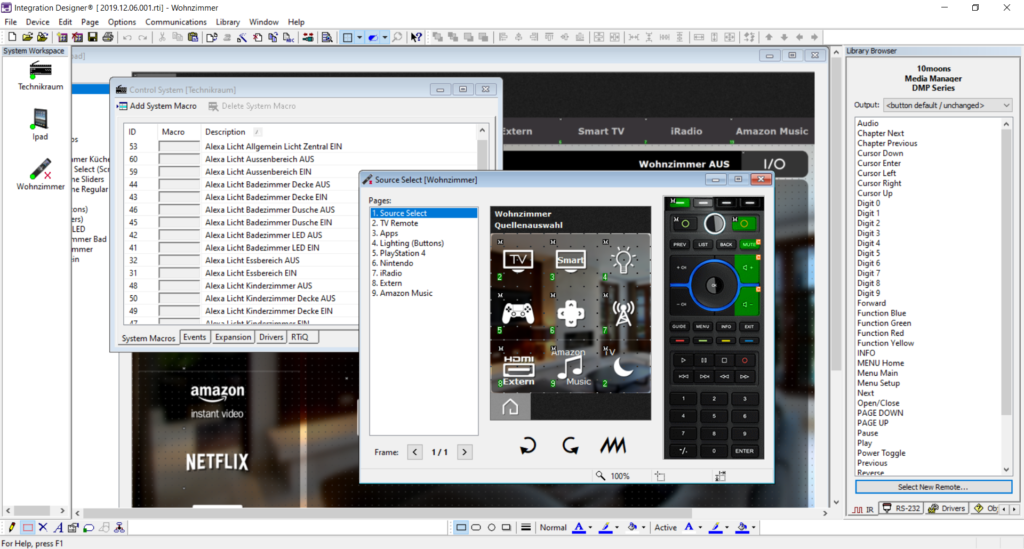Select the pencil draw tool in bottom toolbar
The height and width of the screenshot is (549, 1024).
point(12,527)
